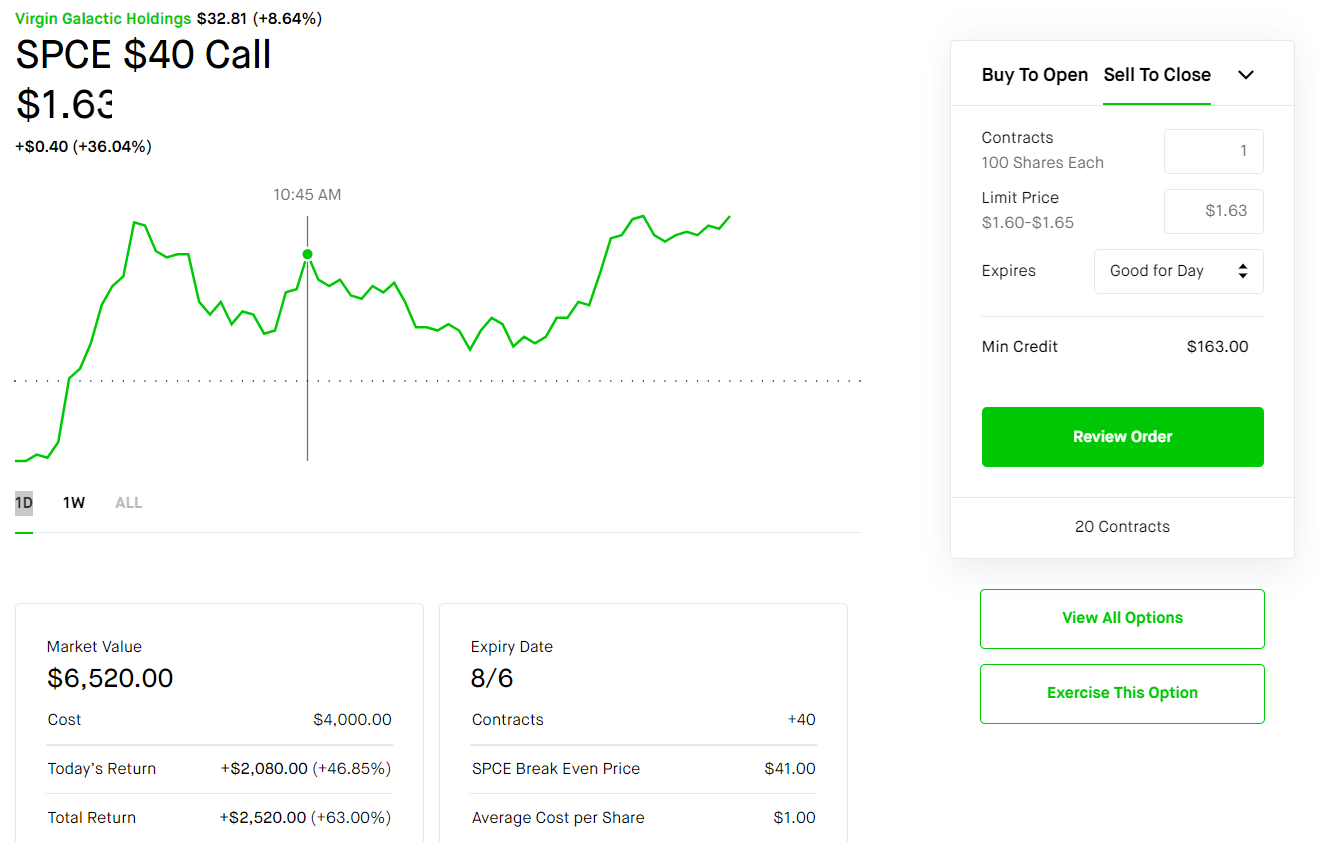Screen dimensions: 1318x842
Task: Open the Virgin Galactic Holdings stock page
Action: [103, 18]
